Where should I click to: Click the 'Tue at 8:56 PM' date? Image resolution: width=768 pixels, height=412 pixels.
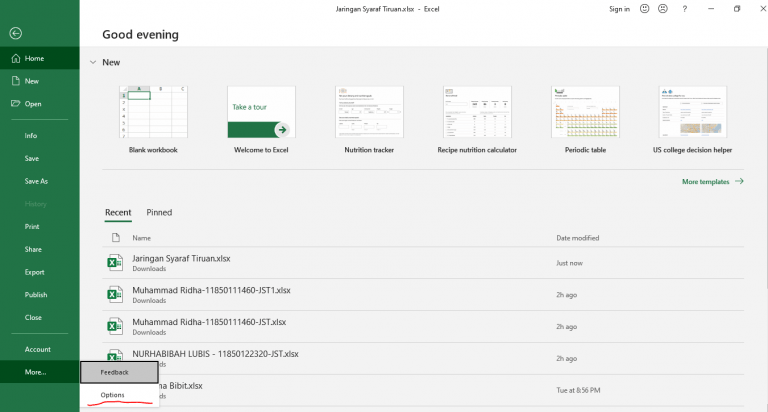578,390
